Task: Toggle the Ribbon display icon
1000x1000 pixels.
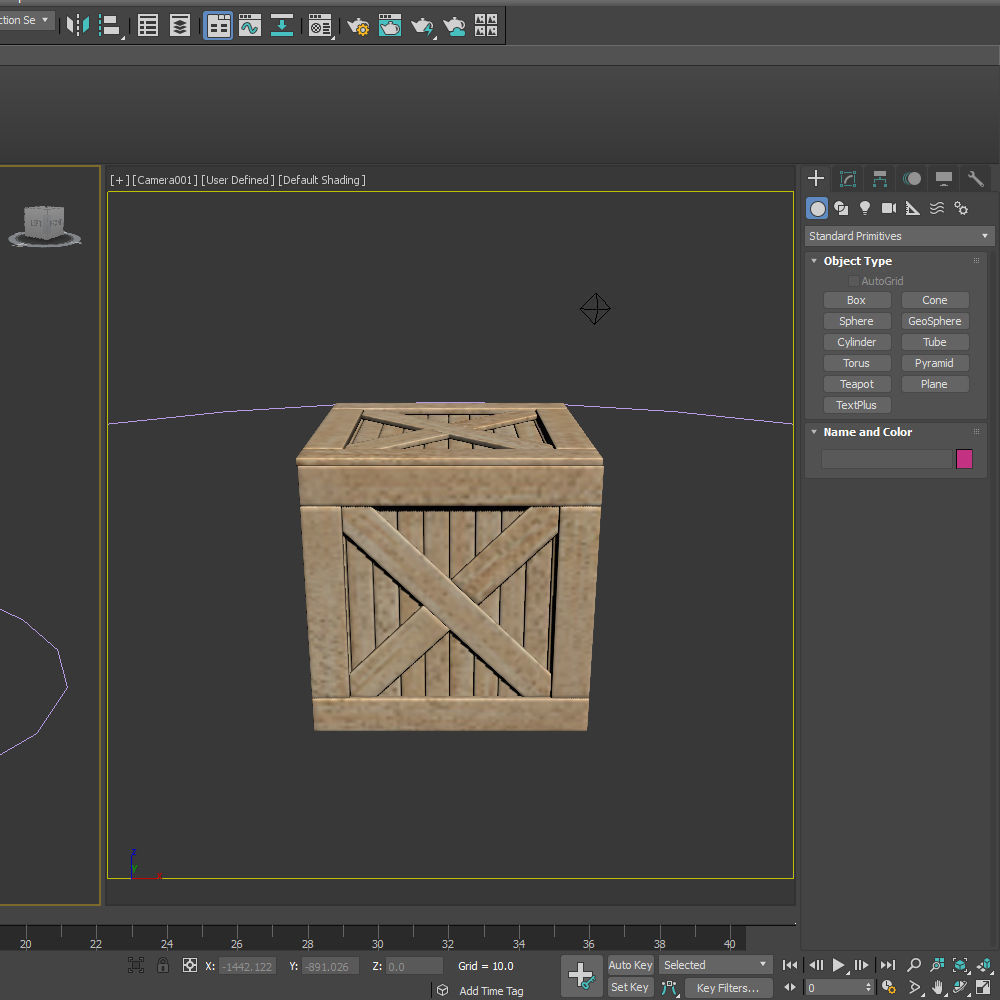Action: click(x=218, y=26)
